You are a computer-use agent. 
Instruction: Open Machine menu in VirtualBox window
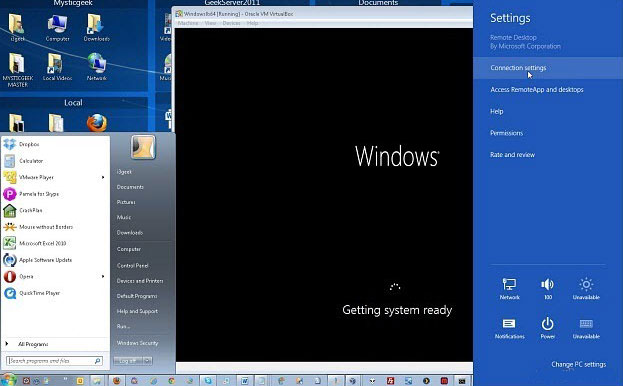pyautogui.click(x=188, y=23)
